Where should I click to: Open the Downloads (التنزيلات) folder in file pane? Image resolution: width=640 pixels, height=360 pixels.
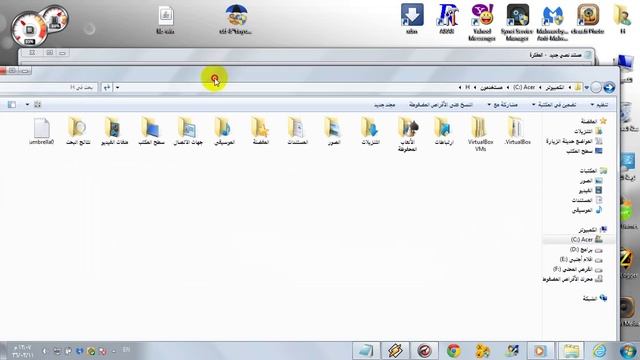pos(371,131)
